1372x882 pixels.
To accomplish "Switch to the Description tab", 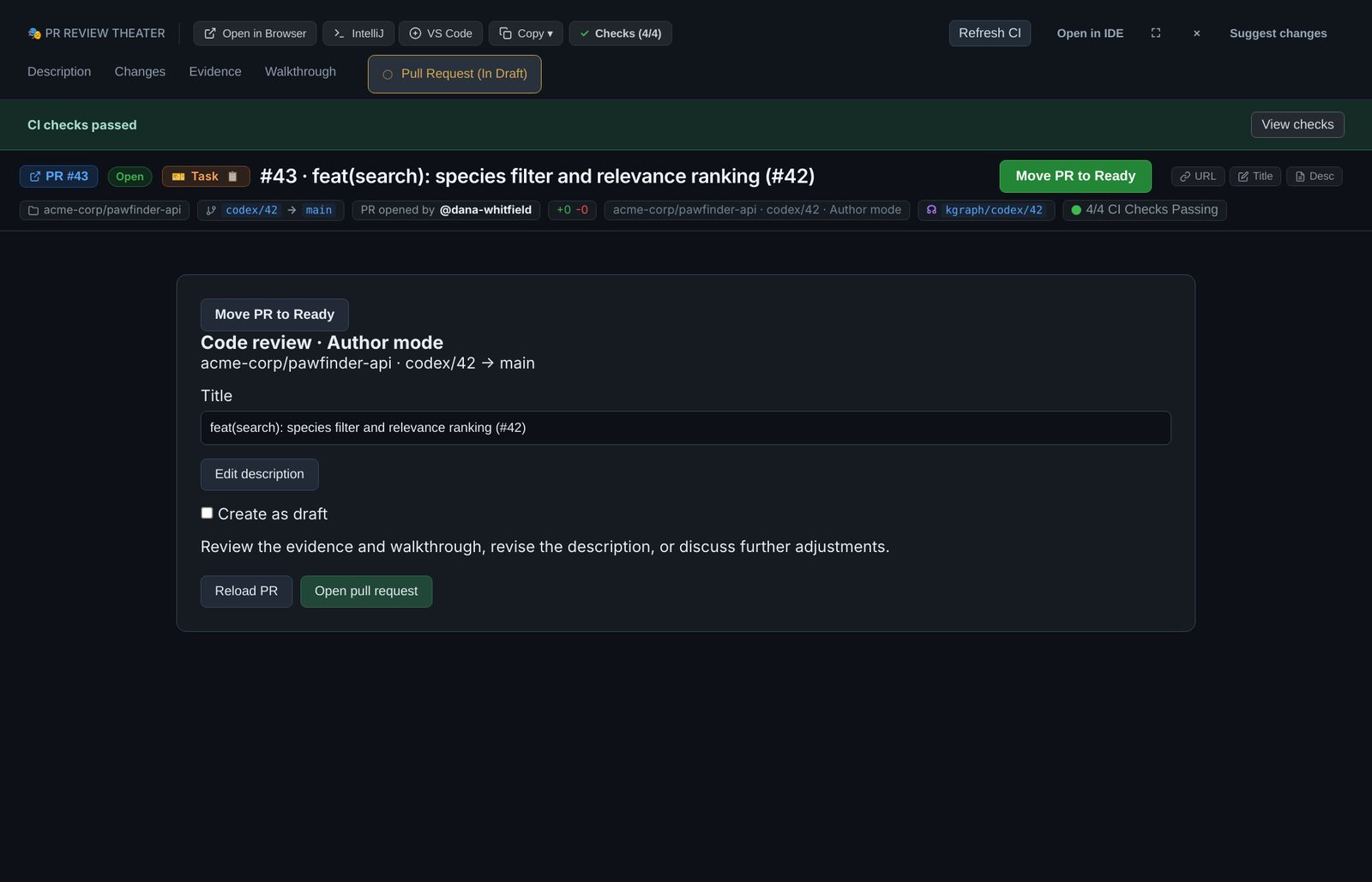I will pos(59,72).
